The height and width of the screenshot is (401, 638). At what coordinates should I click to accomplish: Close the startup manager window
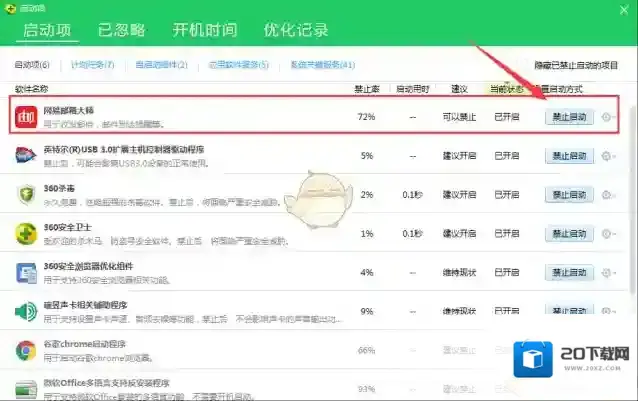click(x=624, y=10)
